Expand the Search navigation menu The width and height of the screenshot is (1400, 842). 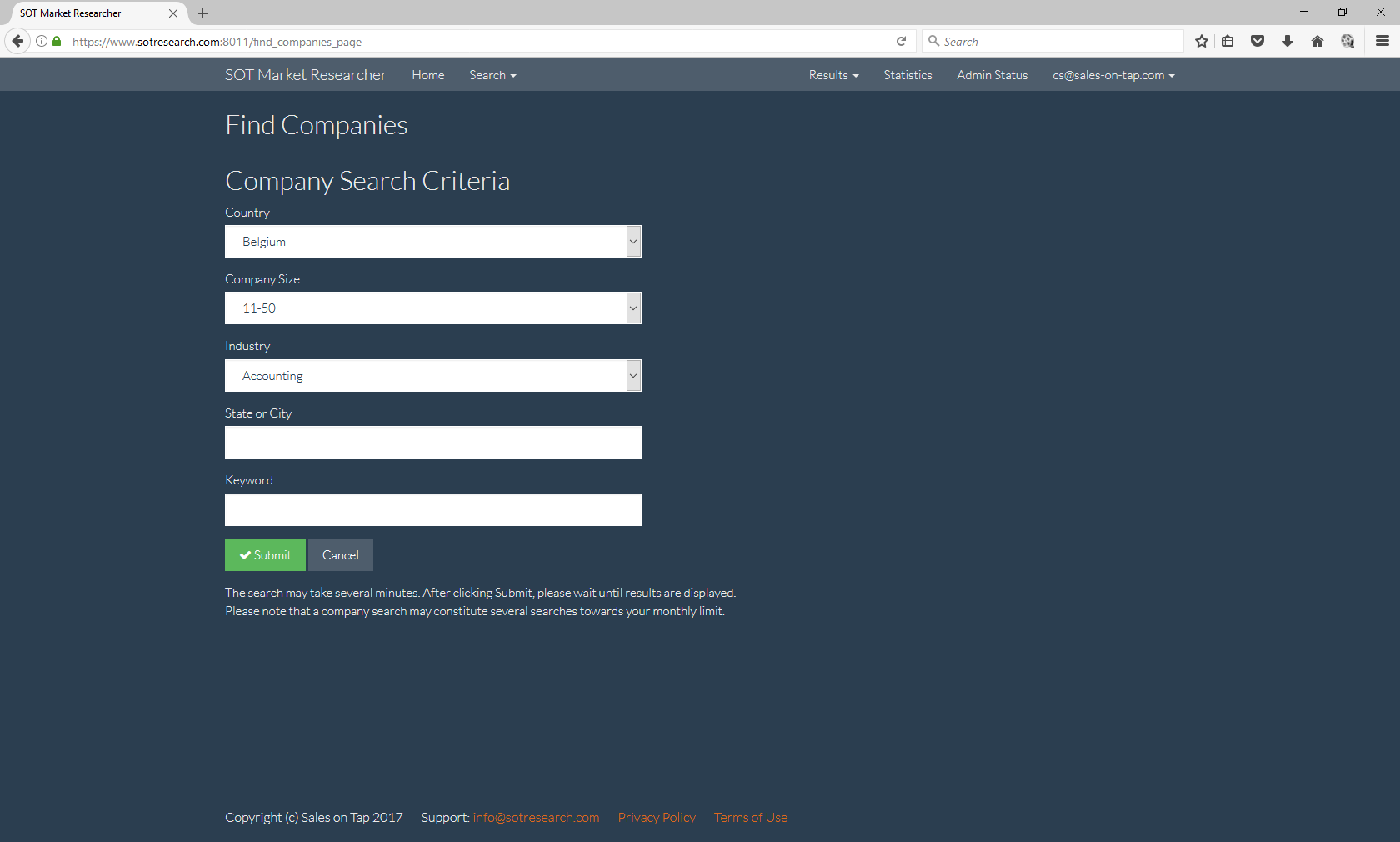[492, 75]
